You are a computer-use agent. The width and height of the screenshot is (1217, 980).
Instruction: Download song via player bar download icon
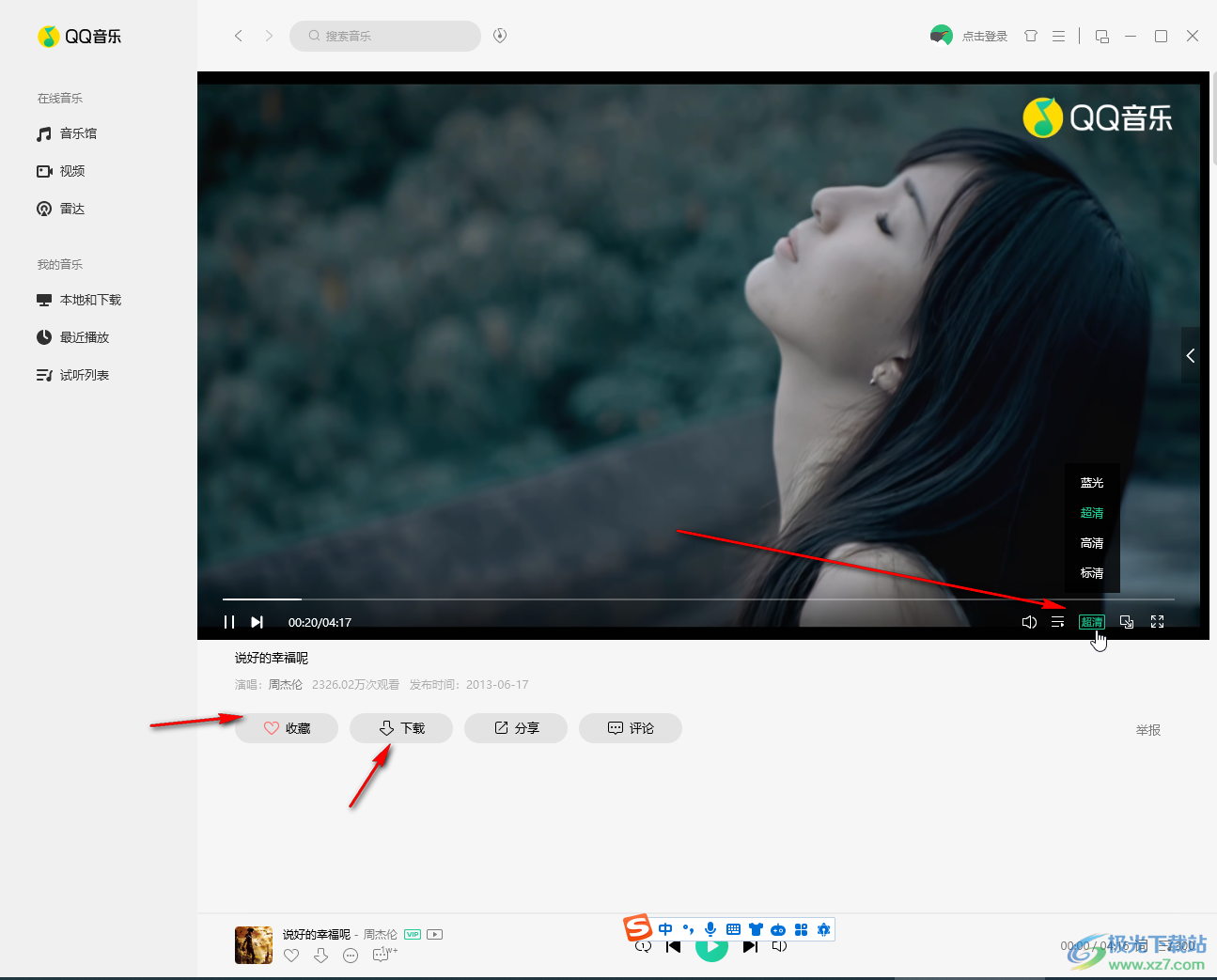pos(321,956)
